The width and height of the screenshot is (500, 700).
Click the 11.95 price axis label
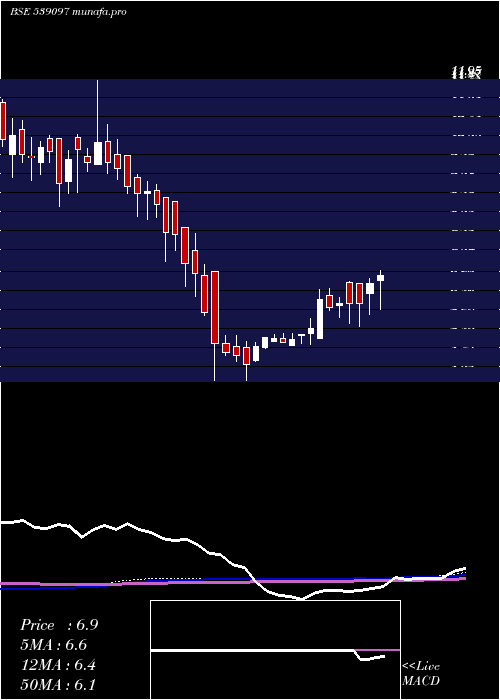click(x=467, y=72)
